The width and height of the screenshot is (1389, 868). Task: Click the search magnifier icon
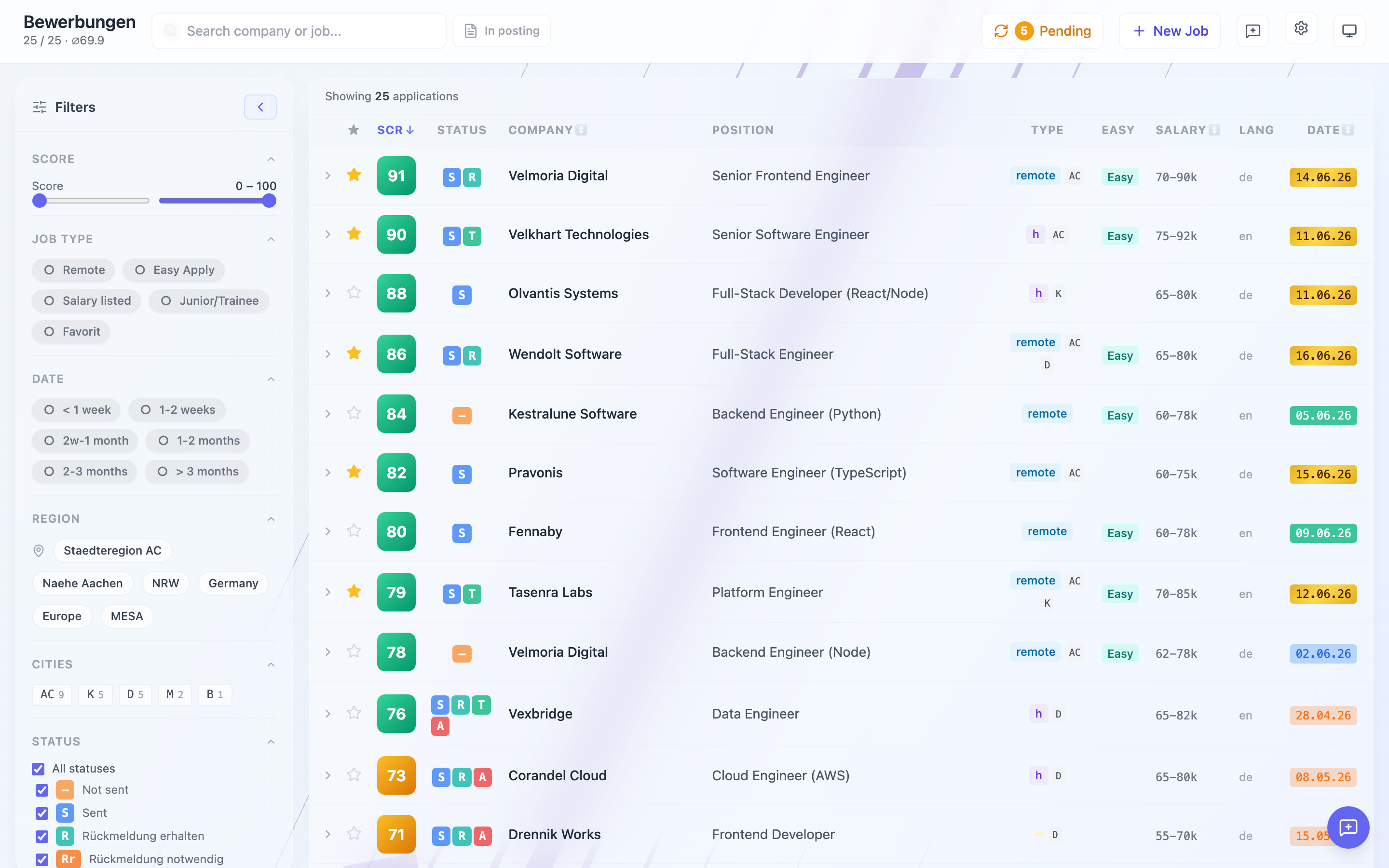coord(170,31)
